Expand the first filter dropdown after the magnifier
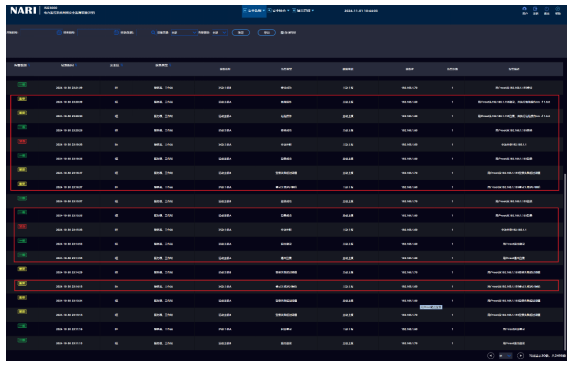 184,32
